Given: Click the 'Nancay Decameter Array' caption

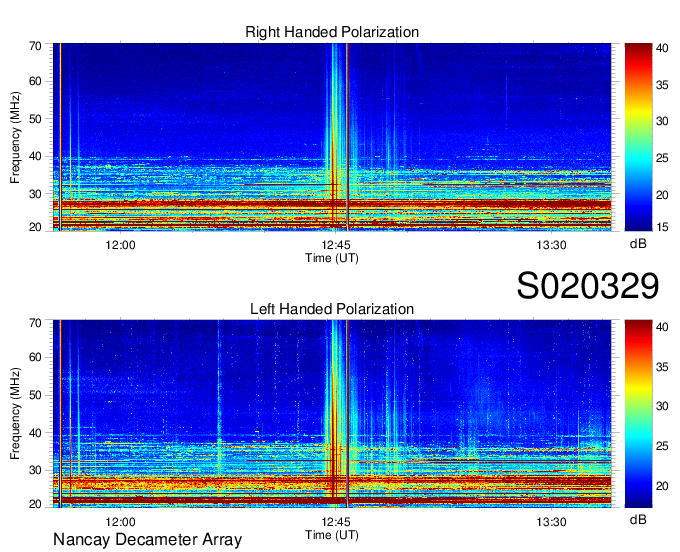Looking at the screenshot, I should pyautogui.click(x=147, y=540).
